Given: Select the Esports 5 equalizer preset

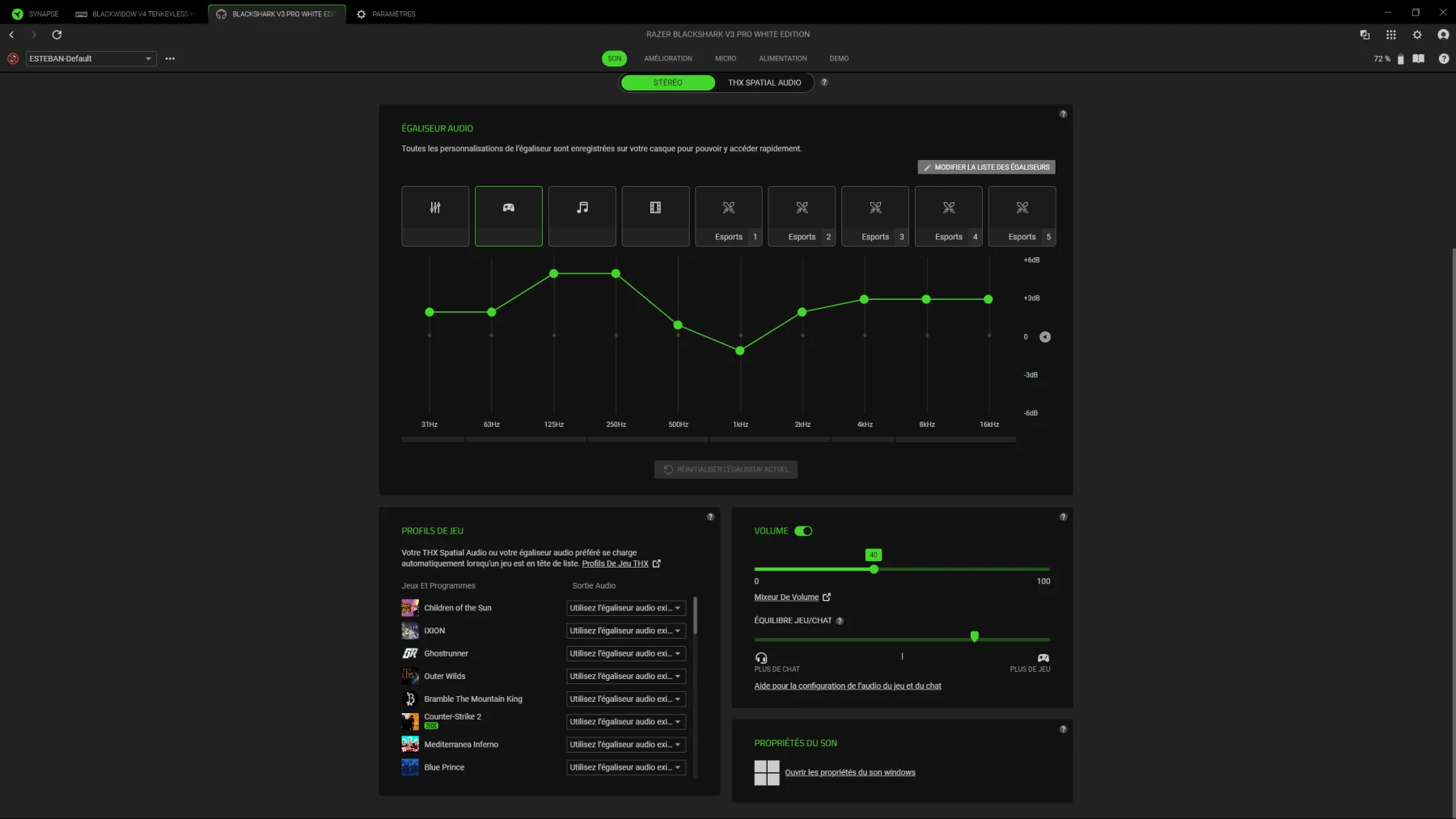Looking at the screenshot, I should [1022, 216].
